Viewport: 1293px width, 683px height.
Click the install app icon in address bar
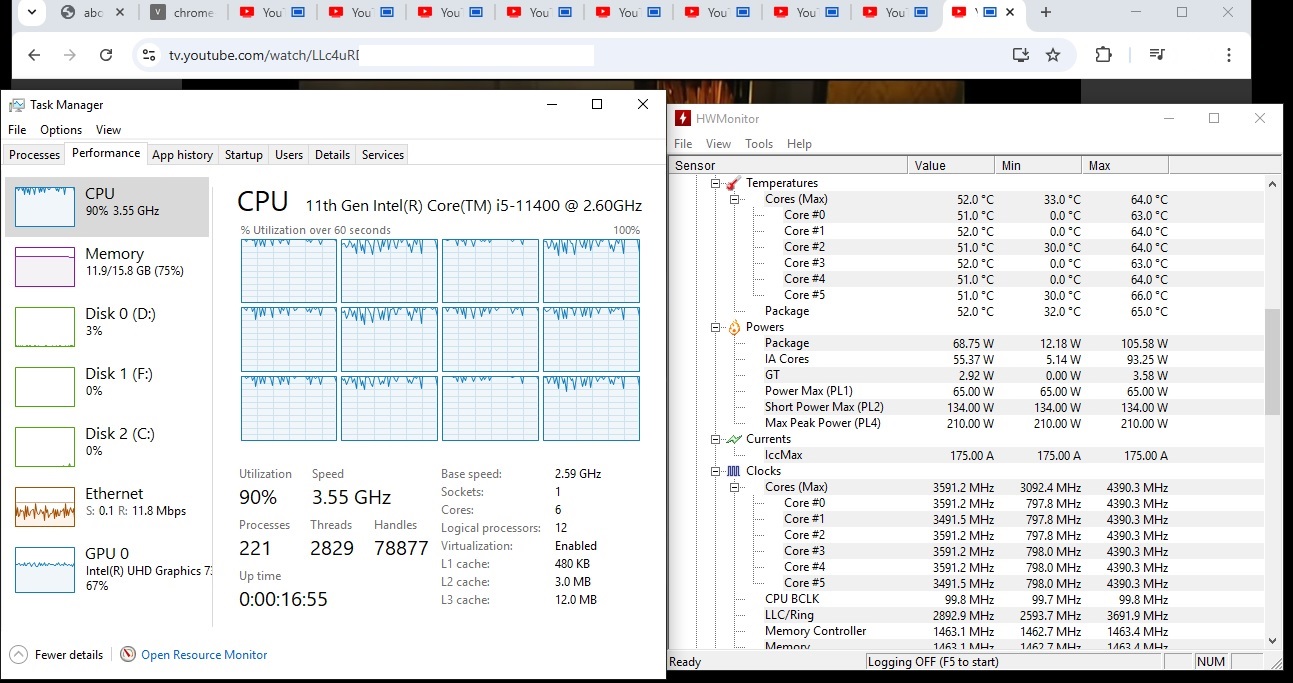click(1020, 55)
